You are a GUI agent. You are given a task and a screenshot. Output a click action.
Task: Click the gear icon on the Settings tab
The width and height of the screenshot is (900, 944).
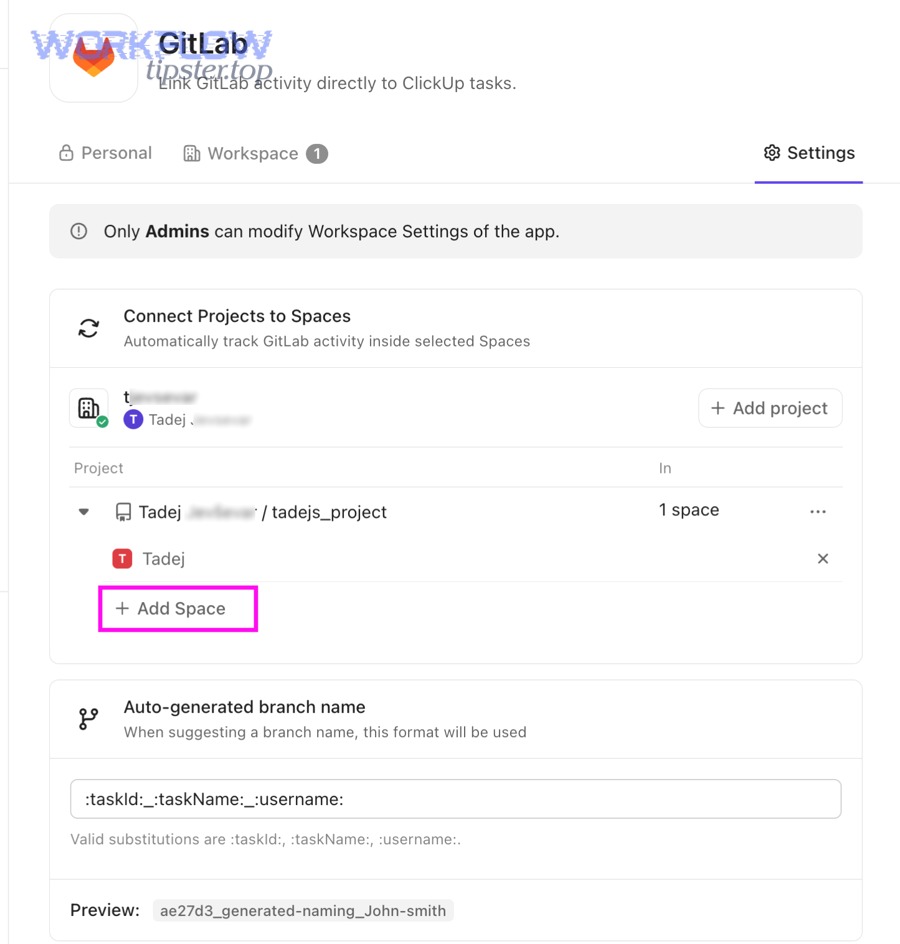771,153
